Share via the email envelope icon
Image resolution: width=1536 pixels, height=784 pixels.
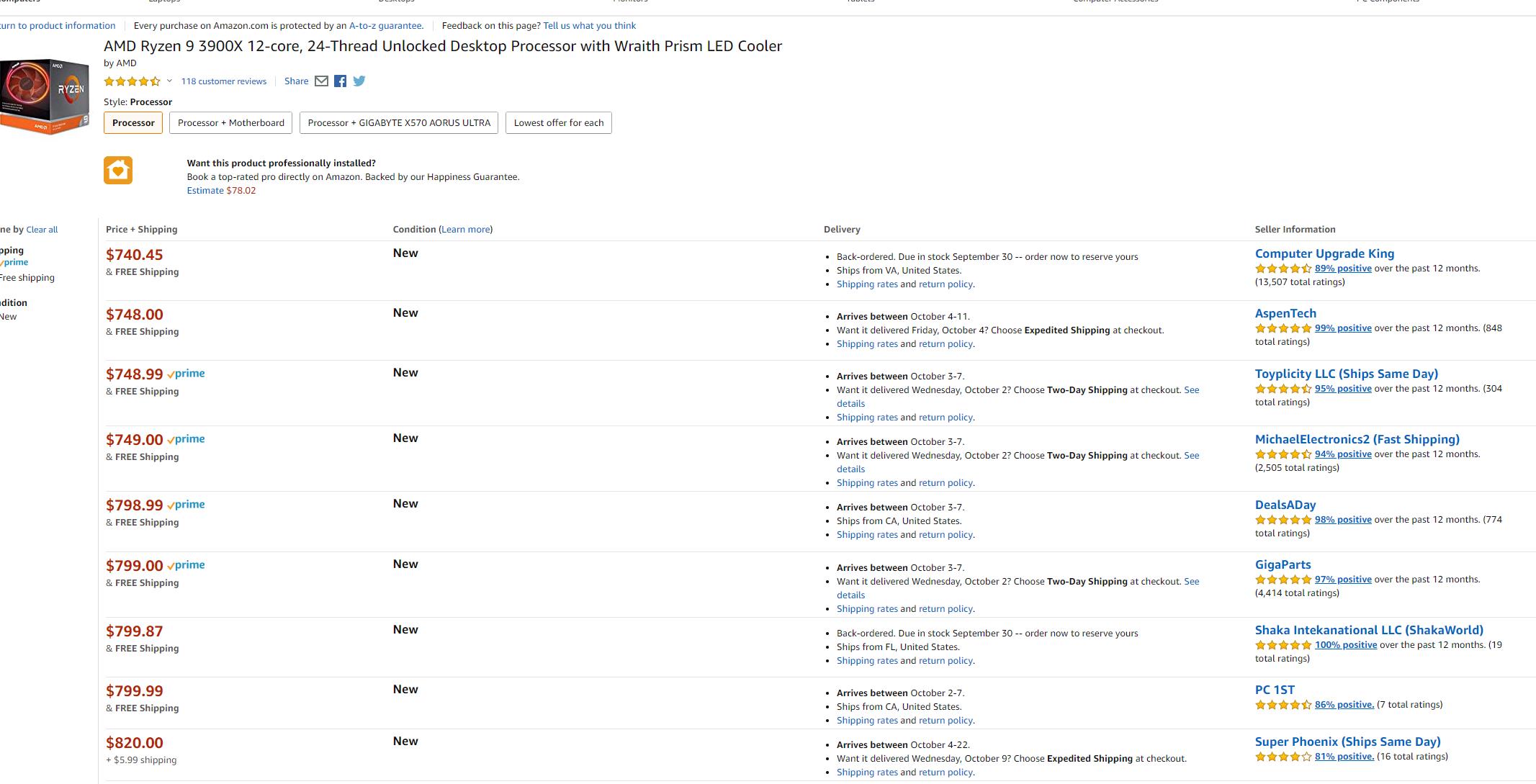point(321,81)
